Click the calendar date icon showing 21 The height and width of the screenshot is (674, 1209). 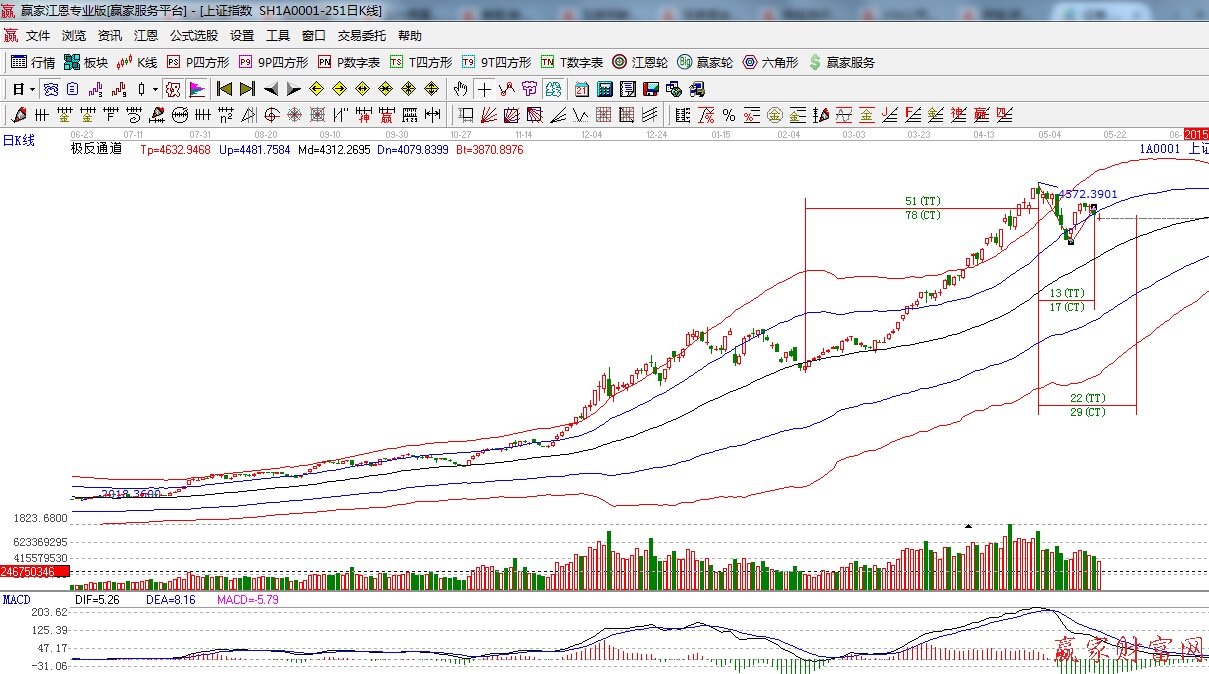(x=581, y=89)
